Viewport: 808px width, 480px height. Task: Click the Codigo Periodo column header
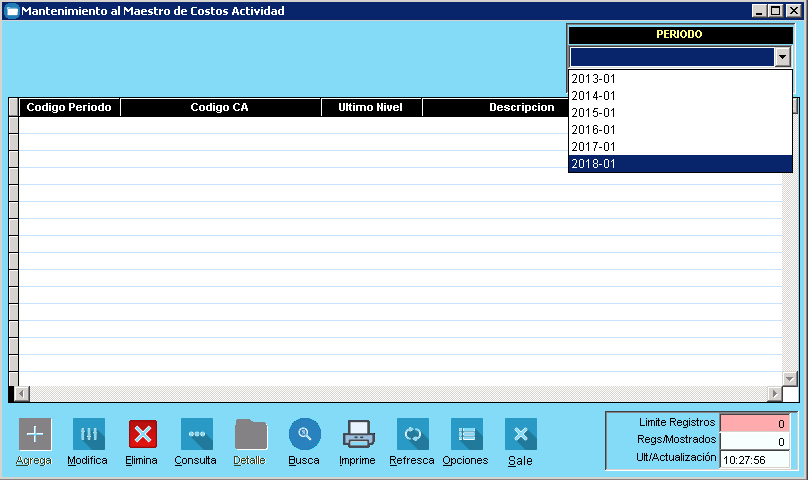tap(69, 107)
